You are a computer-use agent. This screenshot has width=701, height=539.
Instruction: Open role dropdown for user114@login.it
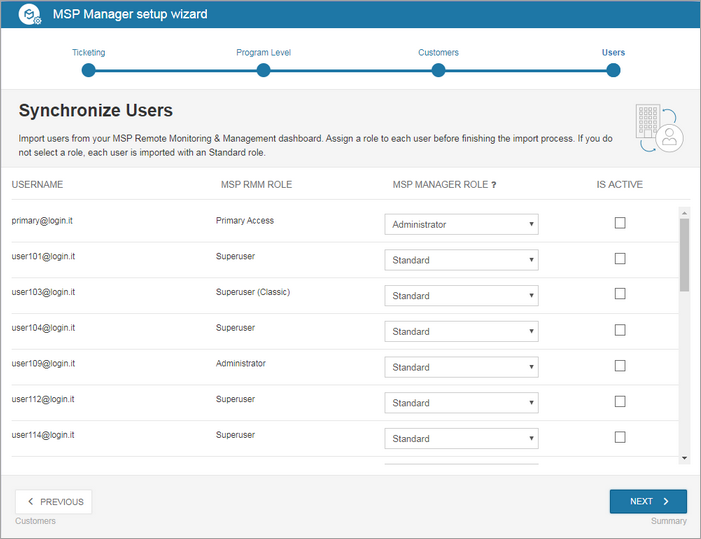[x=461, y=439]
